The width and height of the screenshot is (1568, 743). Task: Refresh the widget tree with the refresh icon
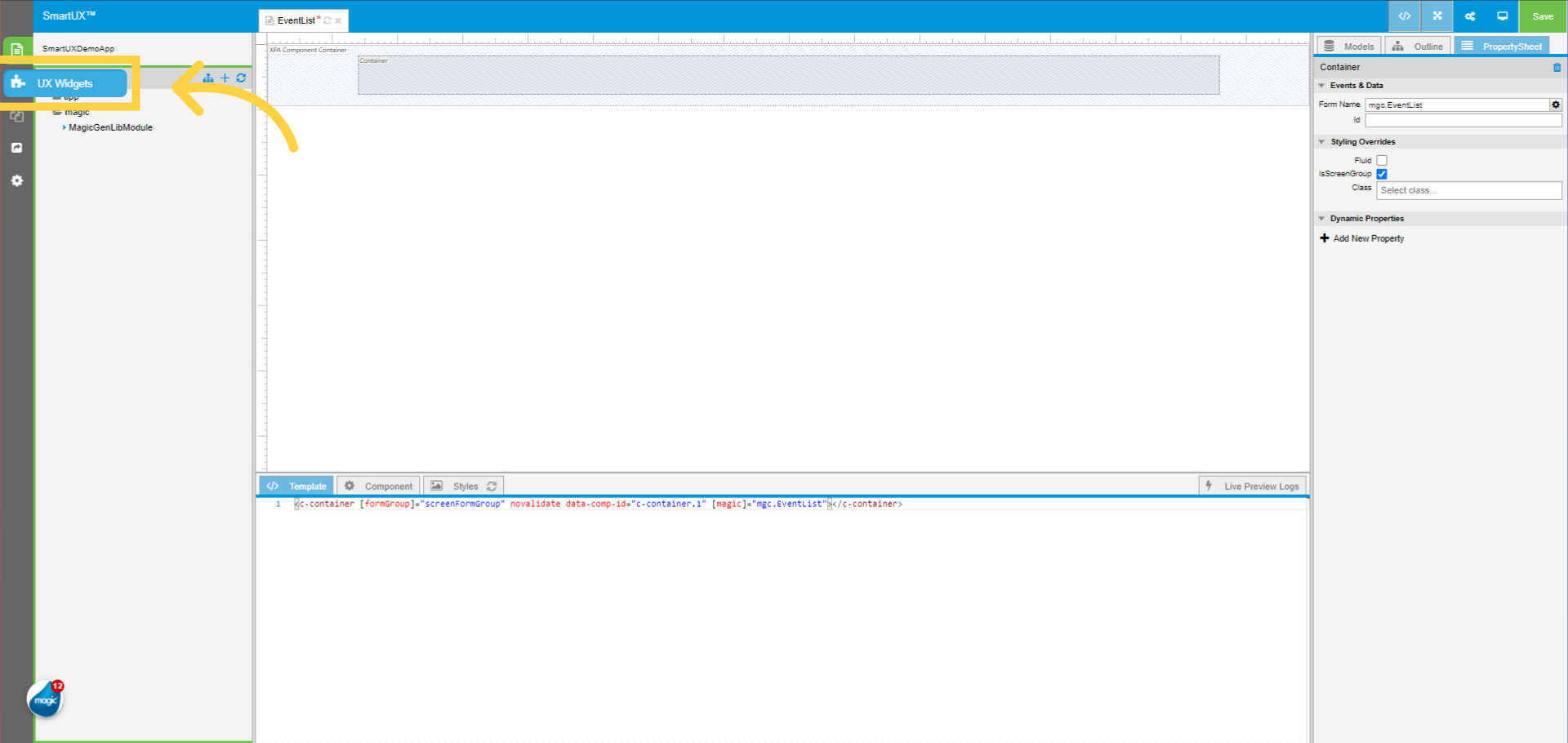click(241, 78)
